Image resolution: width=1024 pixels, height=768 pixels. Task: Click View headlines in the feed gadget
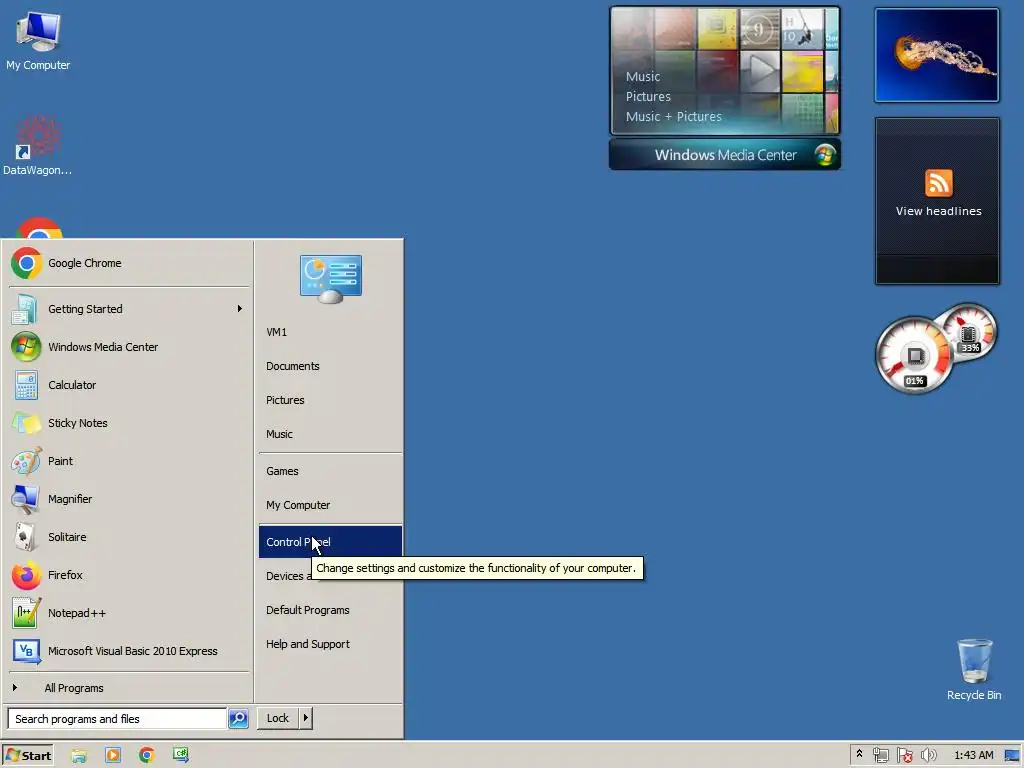(x=938, y=211)
